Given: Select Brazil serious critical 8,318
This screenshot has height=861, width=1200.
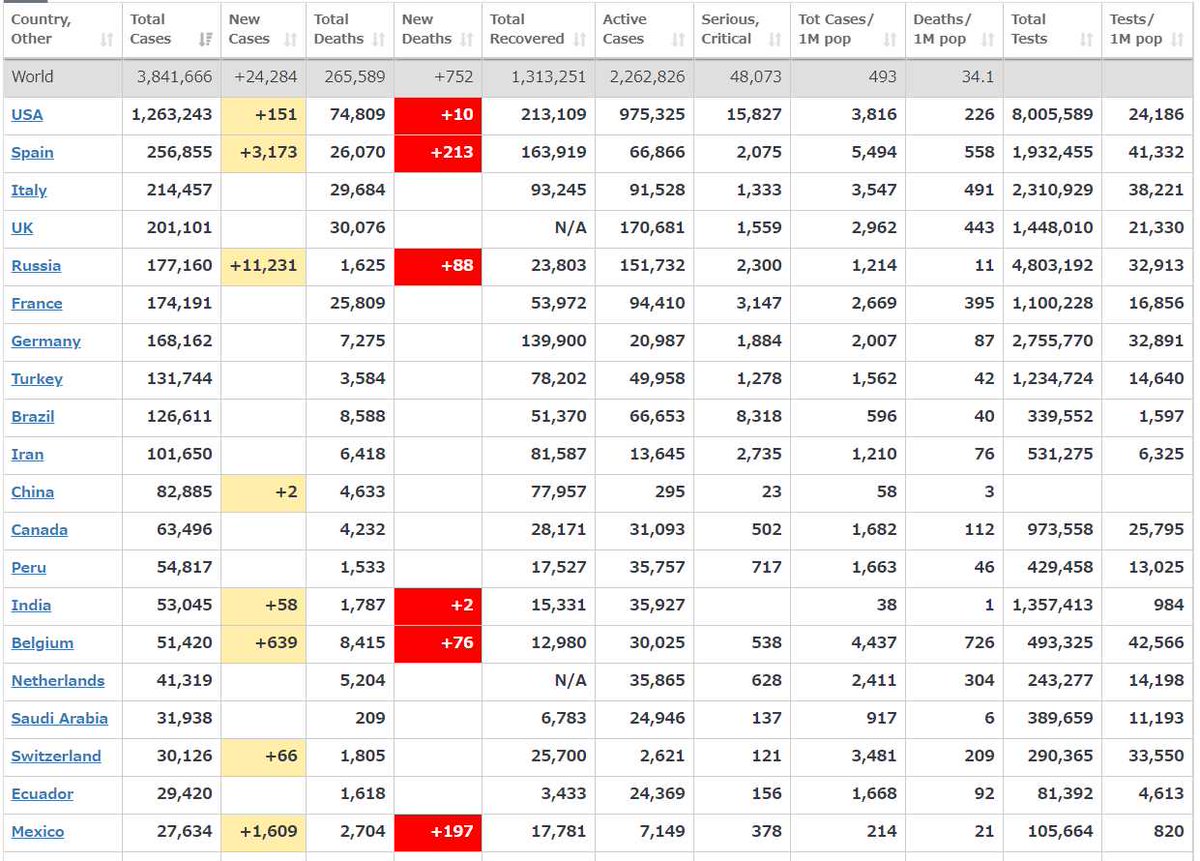Looking at the screenshot, I should tap(759, 416).
